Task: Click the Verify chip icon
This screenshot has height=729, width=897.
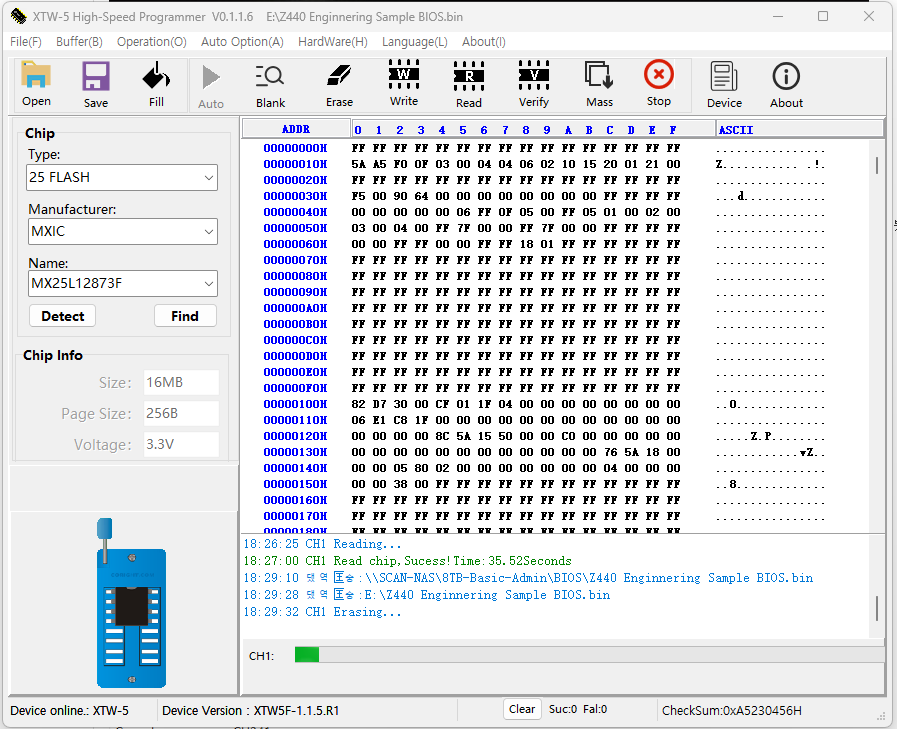Action: tap(533, 84)
